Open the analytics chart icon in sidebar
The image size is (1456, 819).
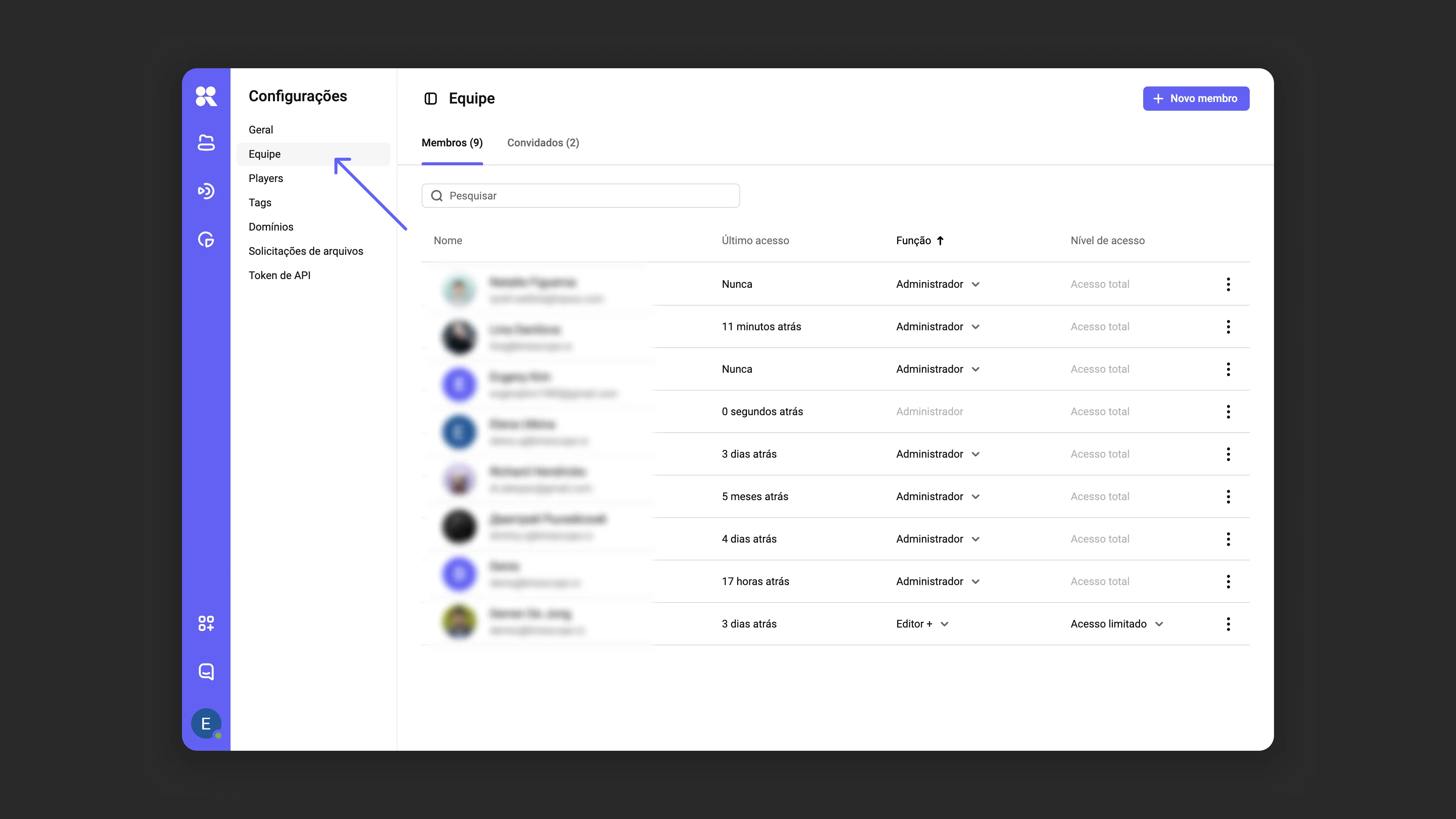[206, 240]
